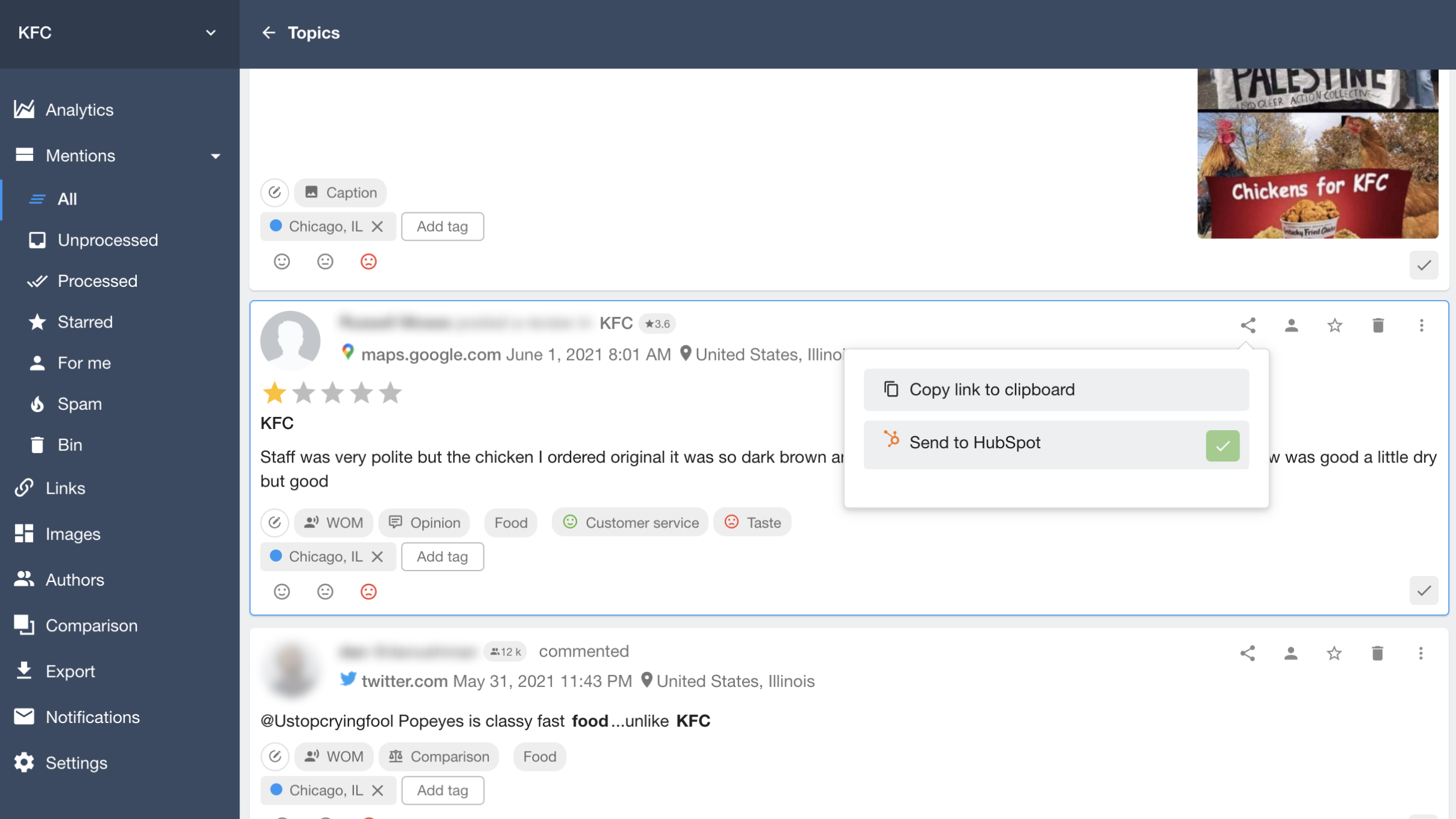1456x819 pixels.
Task: Switch to the Starred mentions view
Action: click(x=85, y=322)
